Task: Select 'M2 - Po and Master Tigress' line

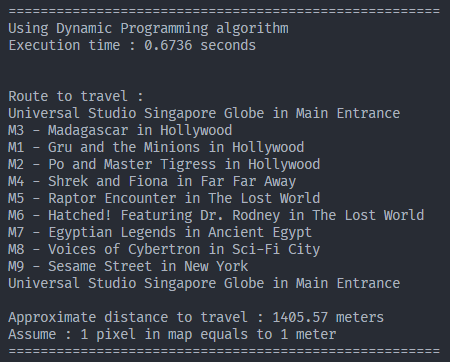Action: (x=164, y=164)
